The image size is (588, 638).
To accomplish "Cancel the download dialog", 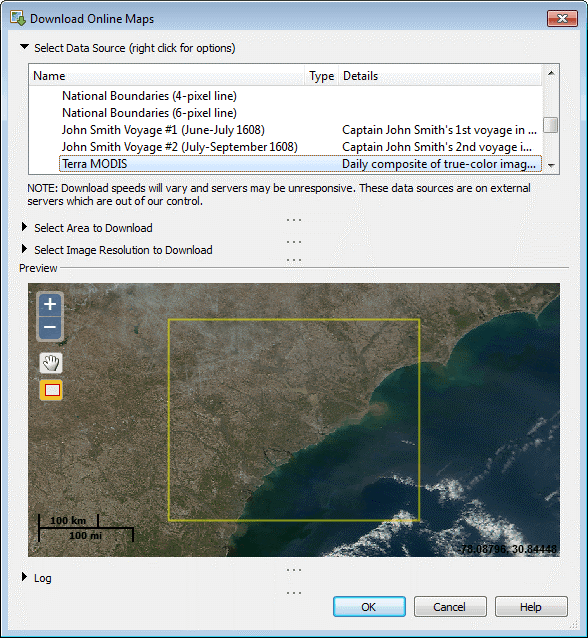I will pos(450,607).
